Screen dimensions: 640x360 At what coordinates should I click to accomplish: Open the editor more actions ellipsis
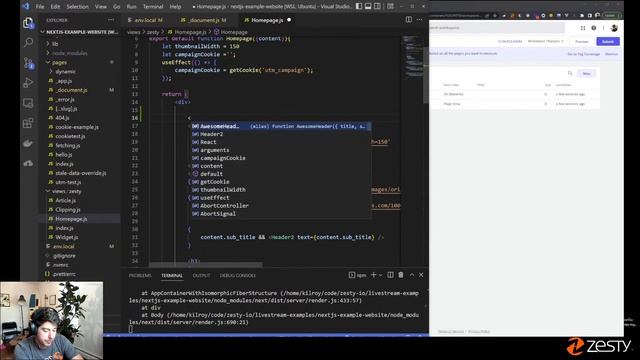click(420, 20)
